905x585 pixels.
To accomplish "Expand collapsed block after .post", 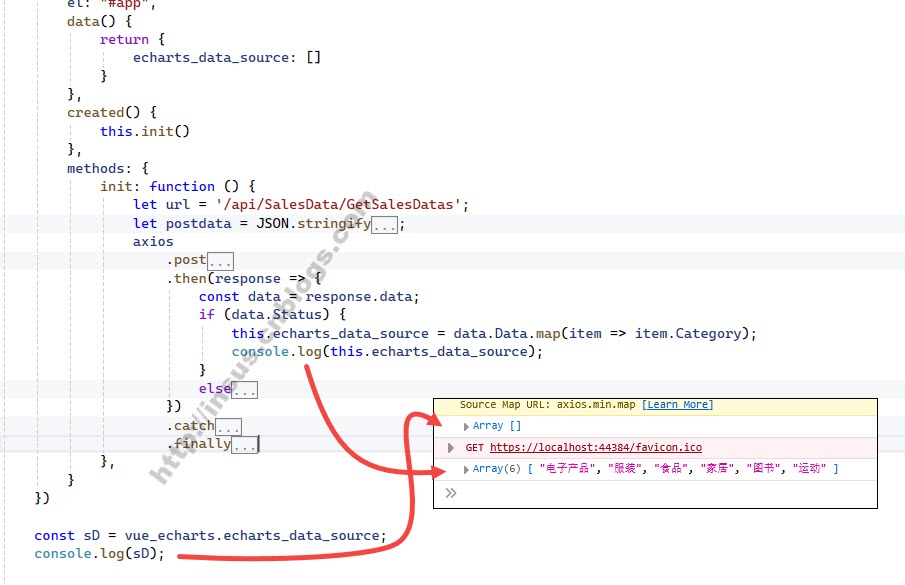I will tap(220, 261).
